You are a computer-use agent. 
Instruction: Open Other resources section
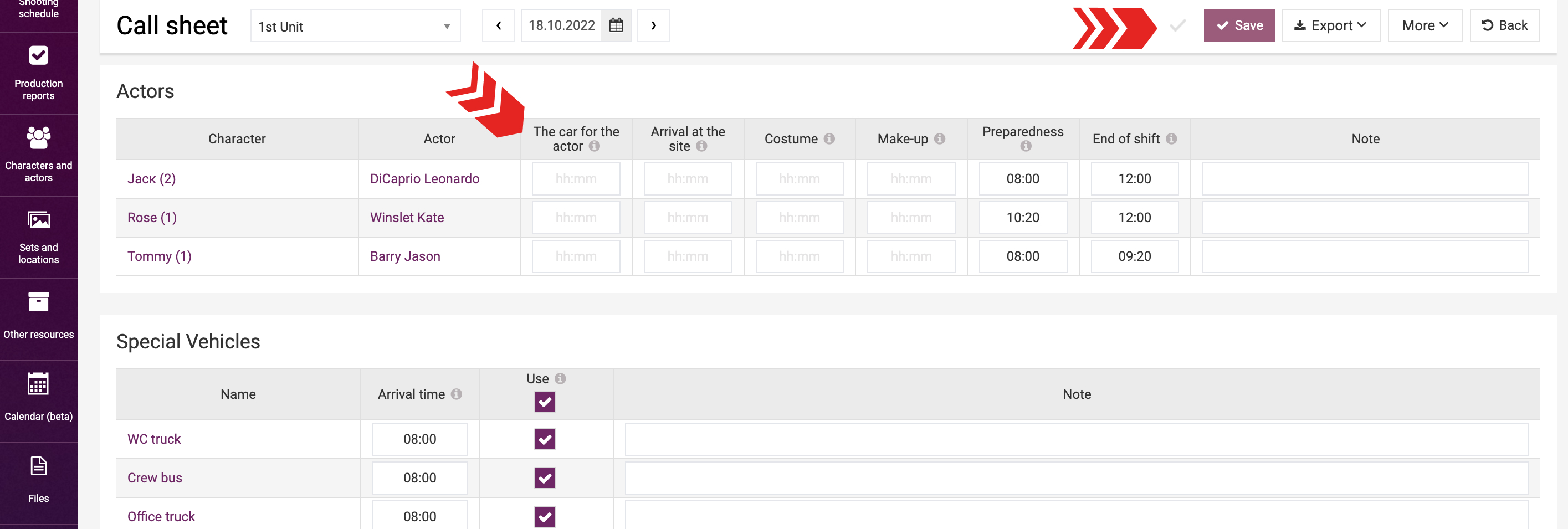38,320
